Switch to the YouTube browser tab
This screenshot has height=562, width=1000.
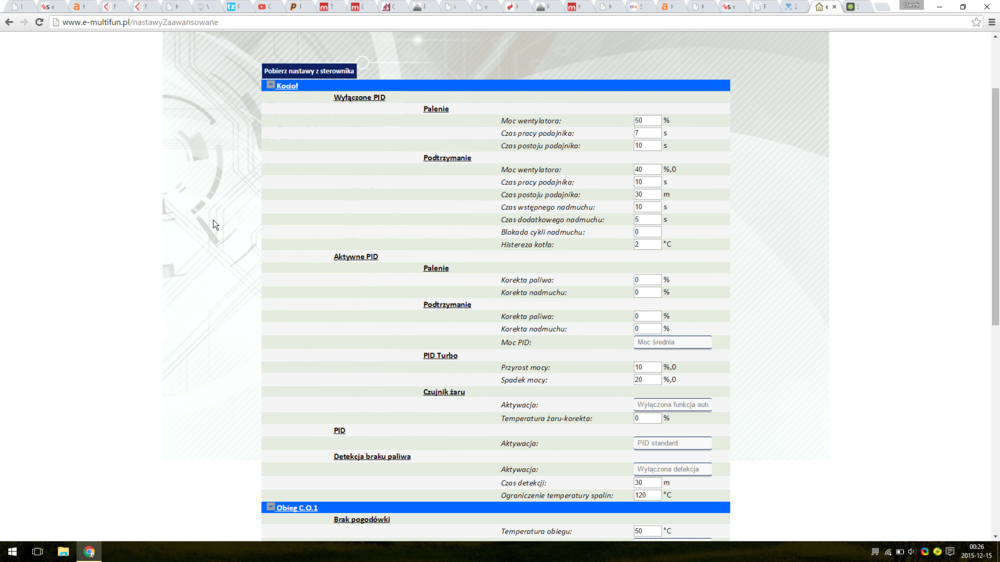tap(263, 7)
